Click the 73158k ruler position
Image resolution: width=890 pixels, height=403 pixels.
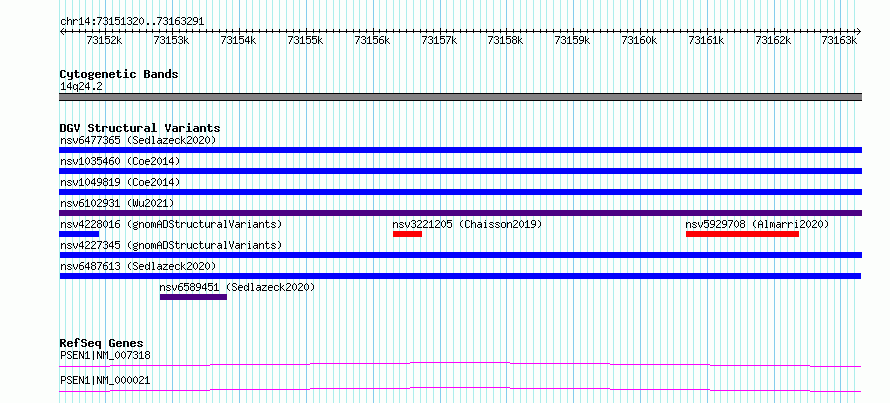[x=505, y=40]
